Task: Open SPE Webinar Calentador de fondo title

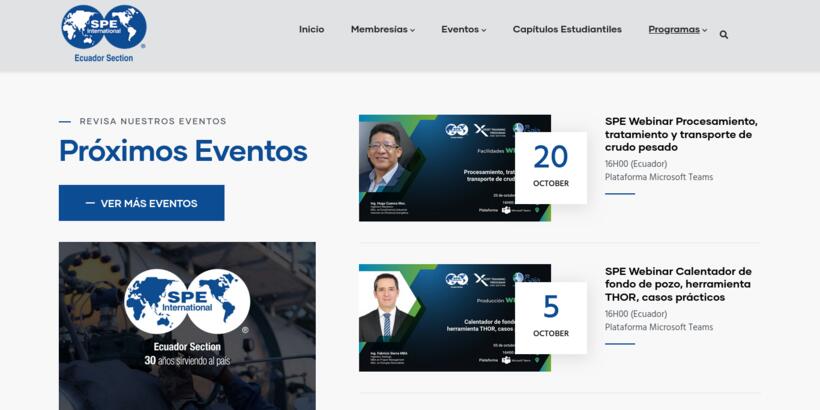Action: click(678, 284)
